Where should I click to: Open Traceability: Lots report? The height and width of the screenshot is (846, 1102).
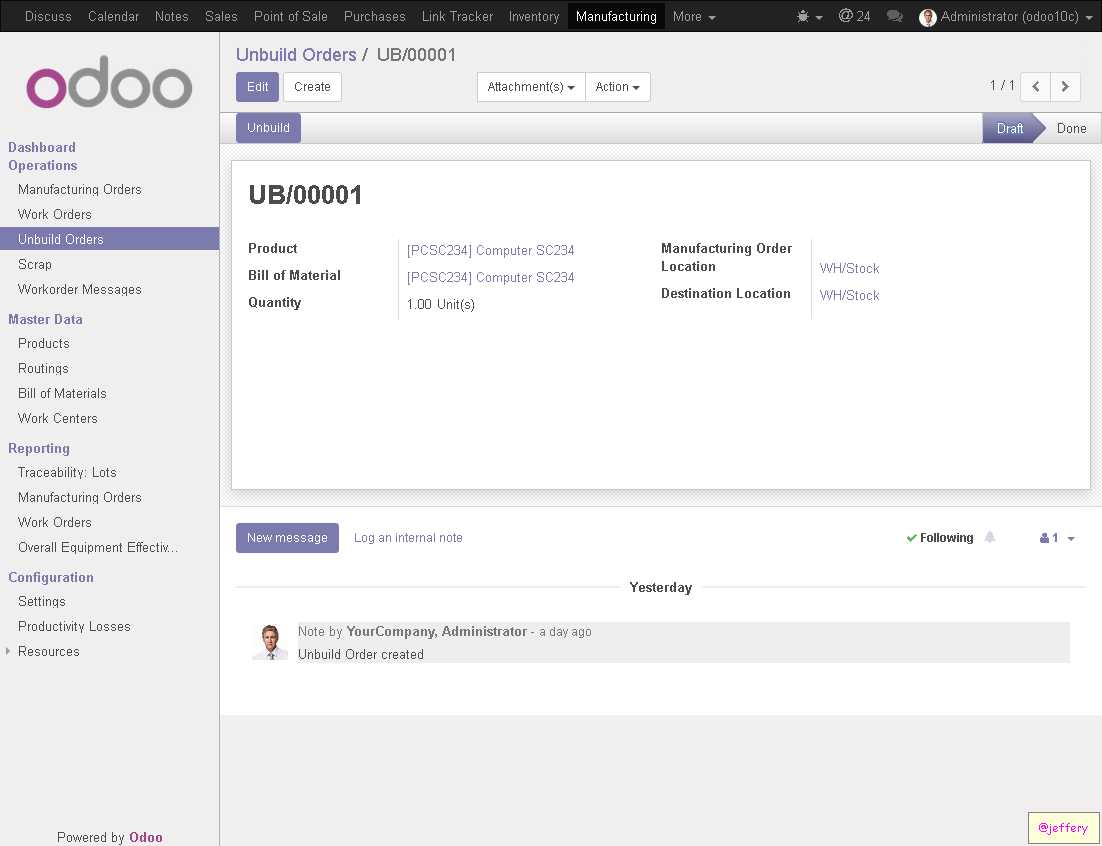click(x=67, y=472)
